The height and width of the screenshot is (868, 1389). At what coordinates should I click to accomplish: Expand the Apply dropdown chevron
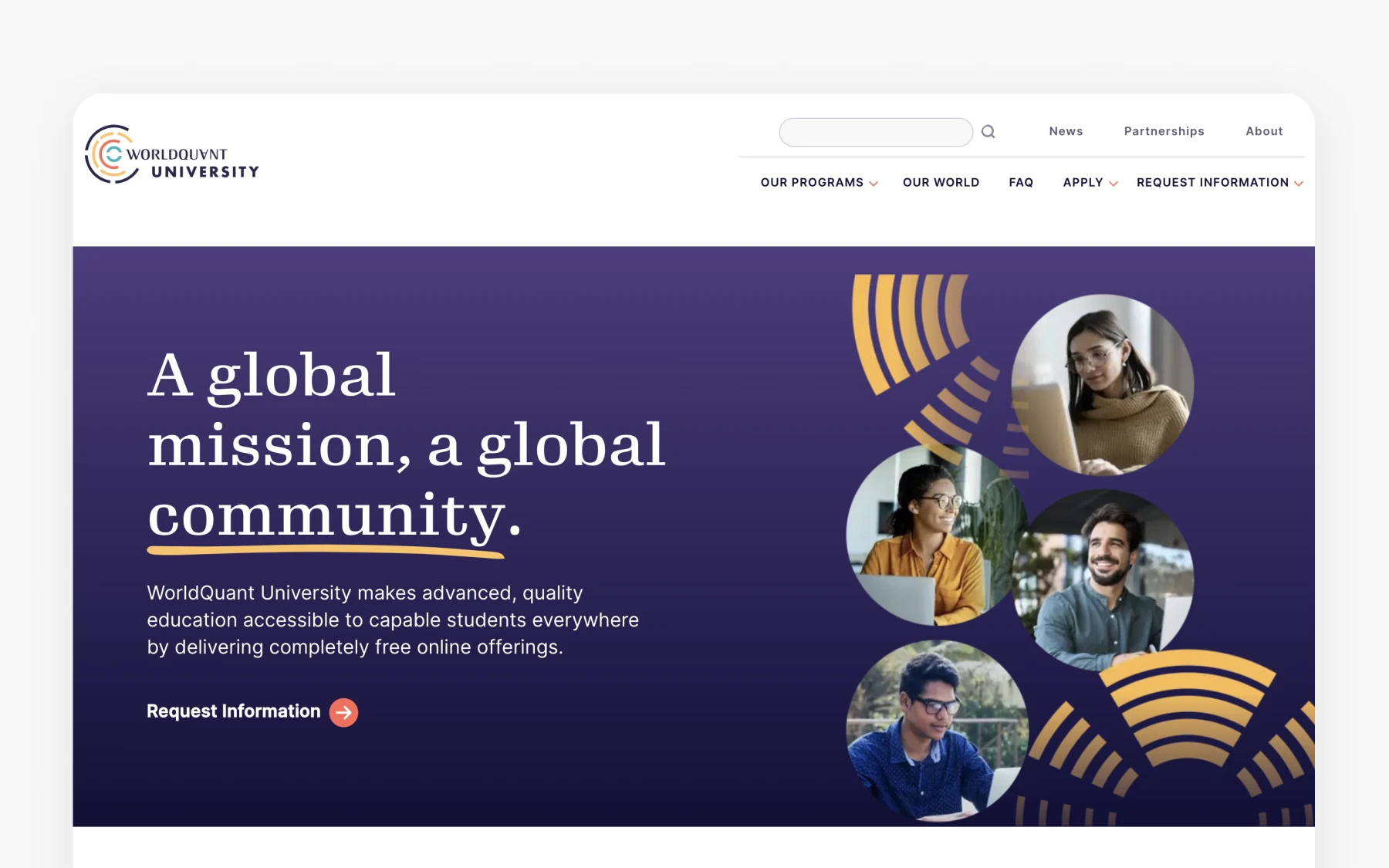[x=1113, y=184]
